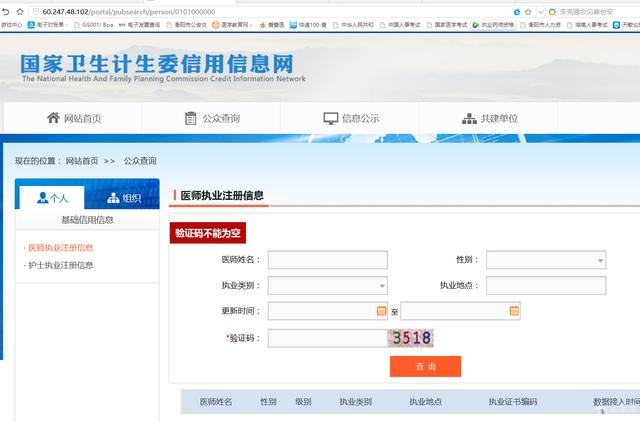Image resolution: width=640 pixels, height=422 pixels.
Task: Click the 更新时间 start date field
Action: click(328, 311)
